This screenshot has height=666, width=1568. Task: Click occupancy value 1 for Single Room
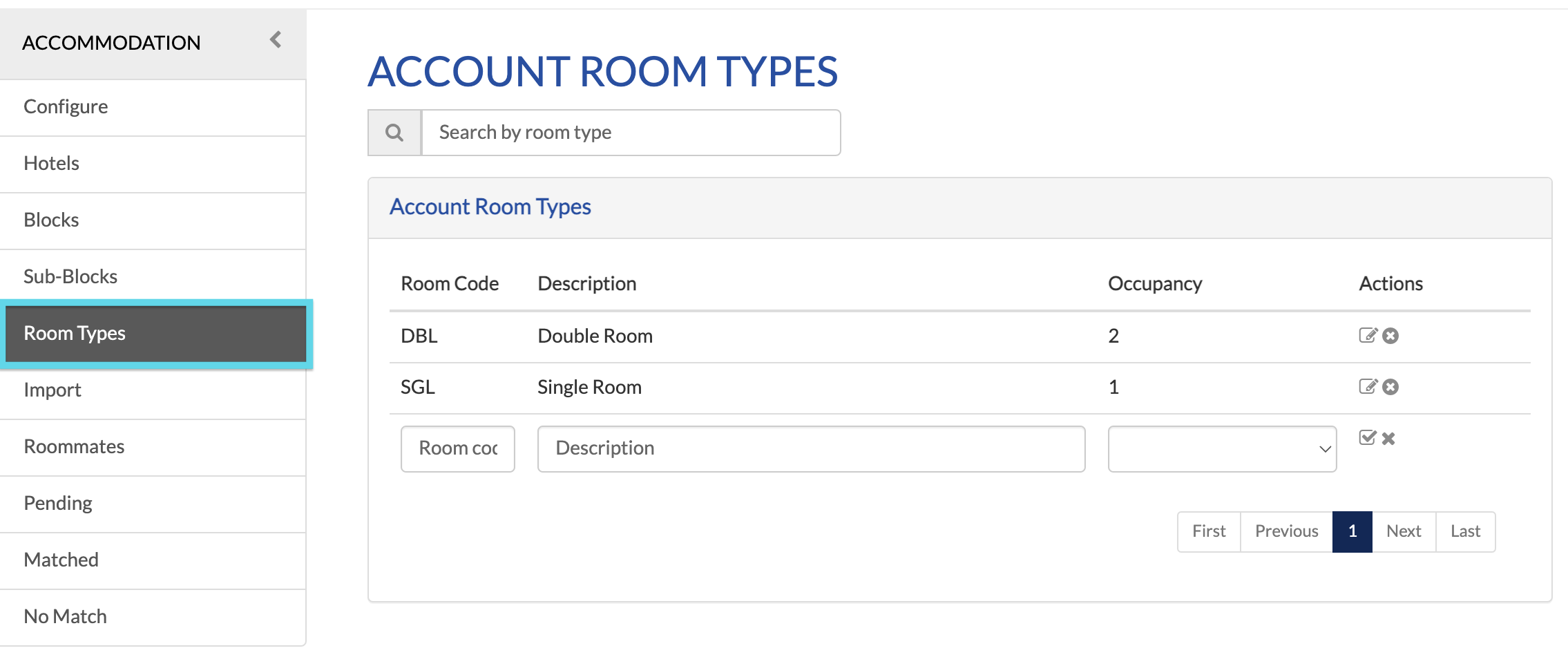coord(1113,388)
